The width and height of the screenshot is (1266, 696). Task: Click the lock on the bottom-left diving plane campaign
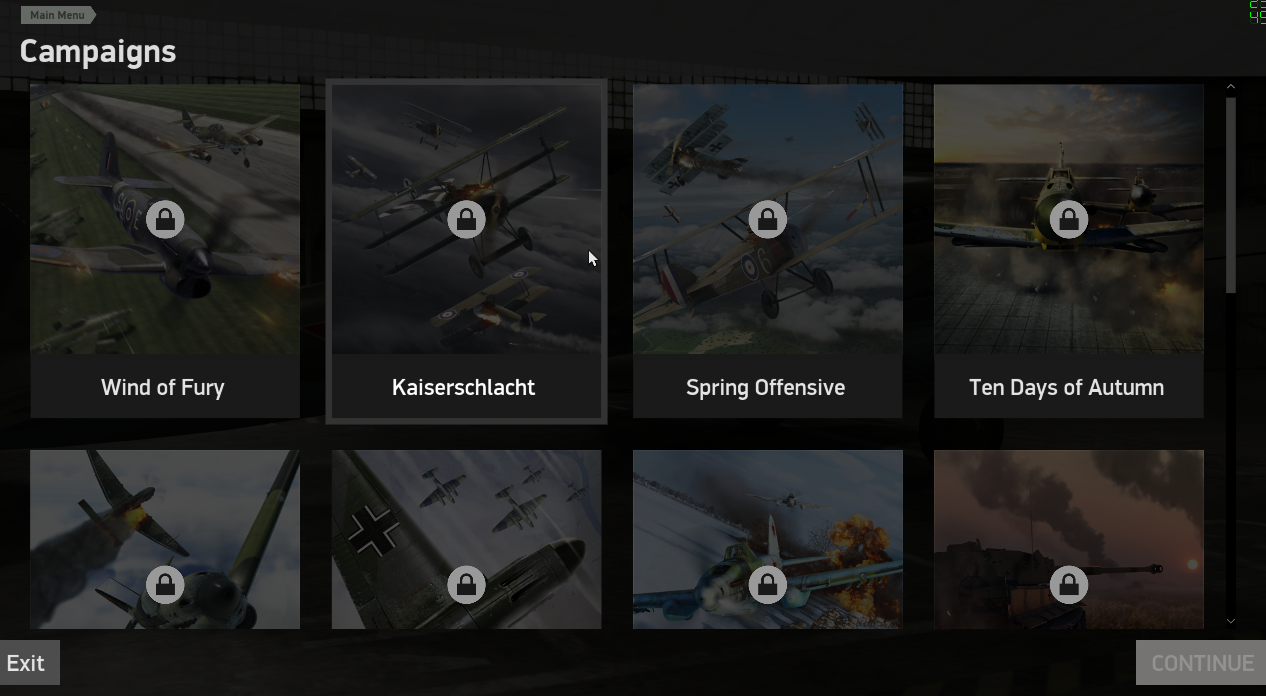(165, 585)
